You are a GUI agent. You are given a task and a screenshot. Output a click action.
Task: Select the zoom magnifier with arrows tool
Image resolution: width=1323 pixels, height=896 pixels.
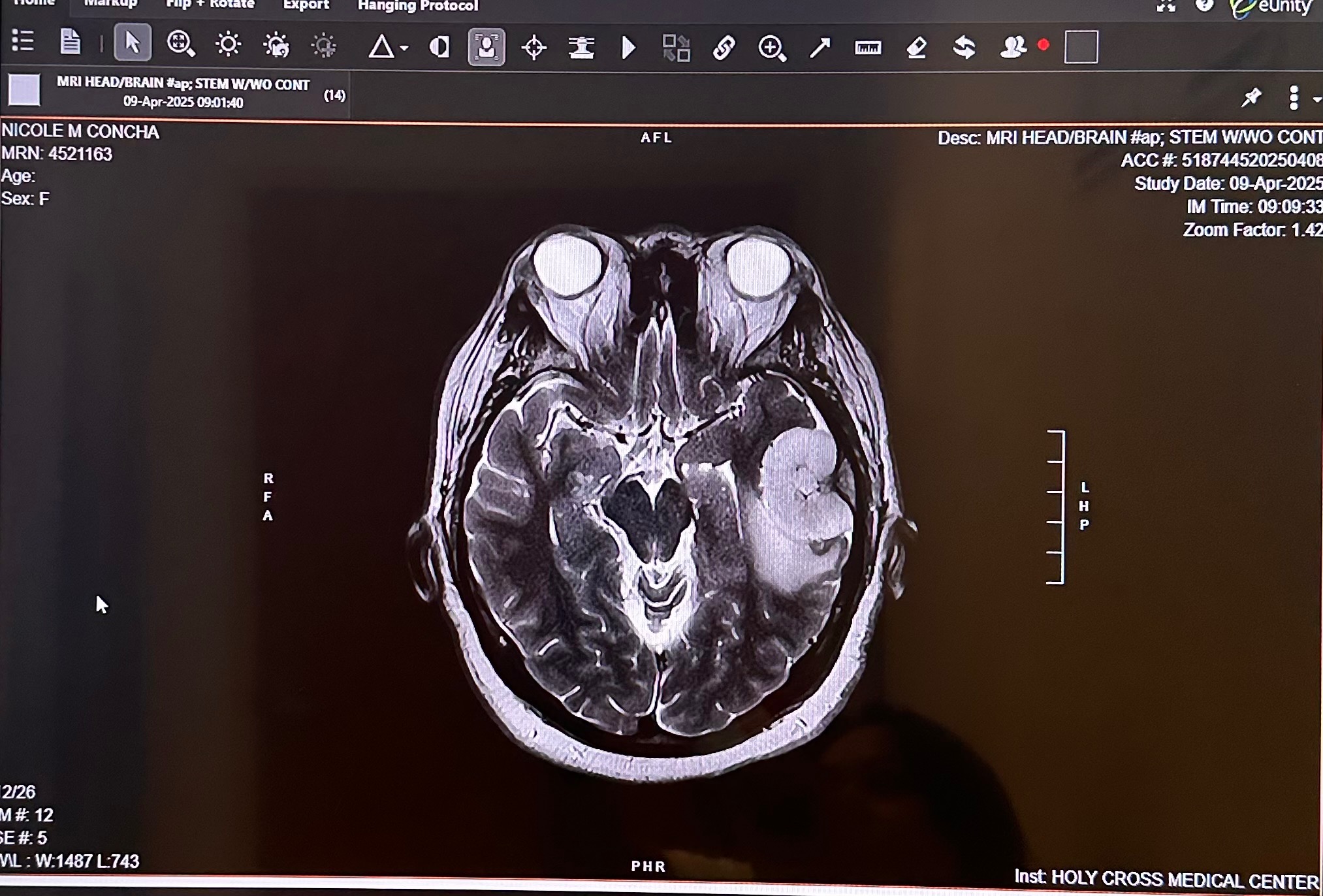pyautogui.click(x=181, y=44)
